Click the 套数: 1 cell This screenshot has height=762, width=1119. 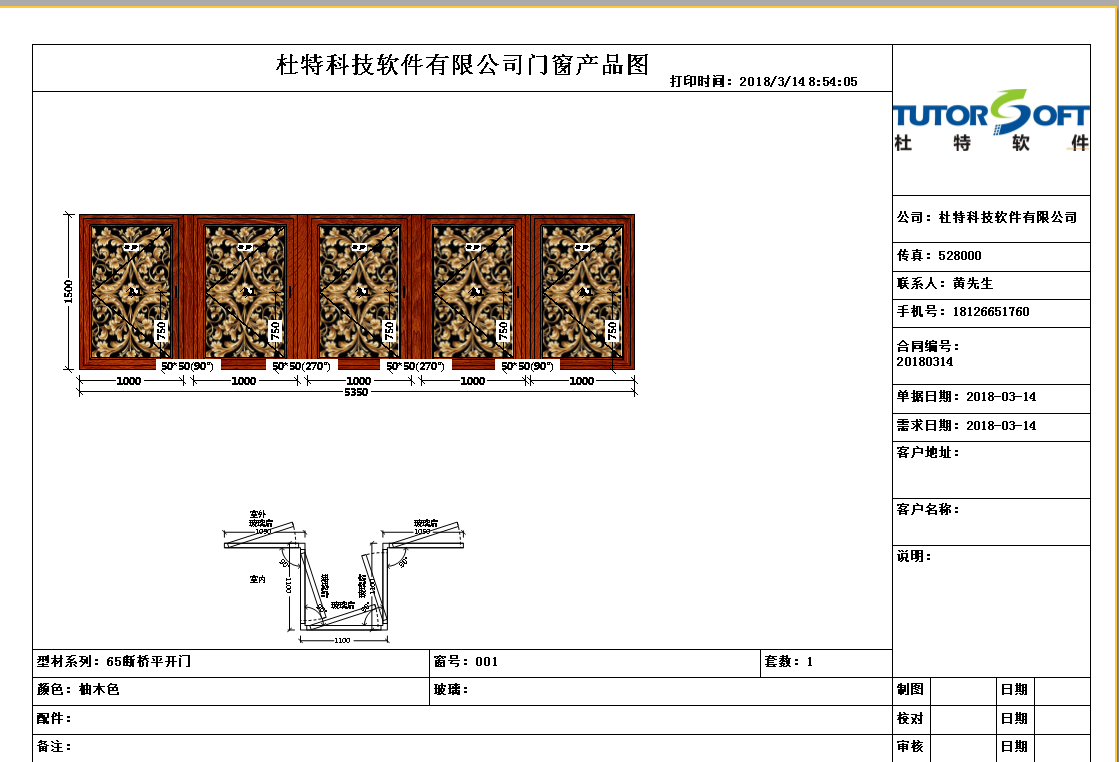(x=826, y=663)
